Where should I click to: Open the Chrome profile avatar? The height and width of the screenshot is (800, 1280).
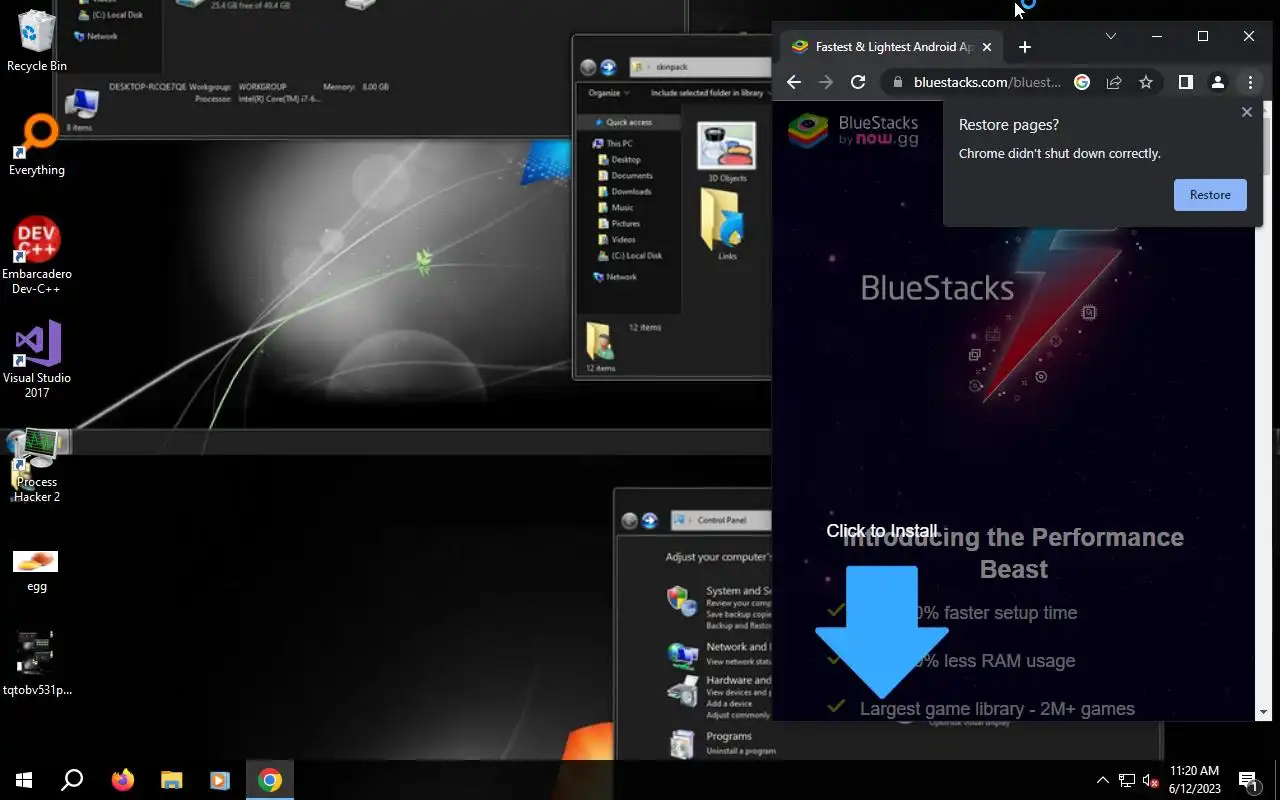[1218, 83]
